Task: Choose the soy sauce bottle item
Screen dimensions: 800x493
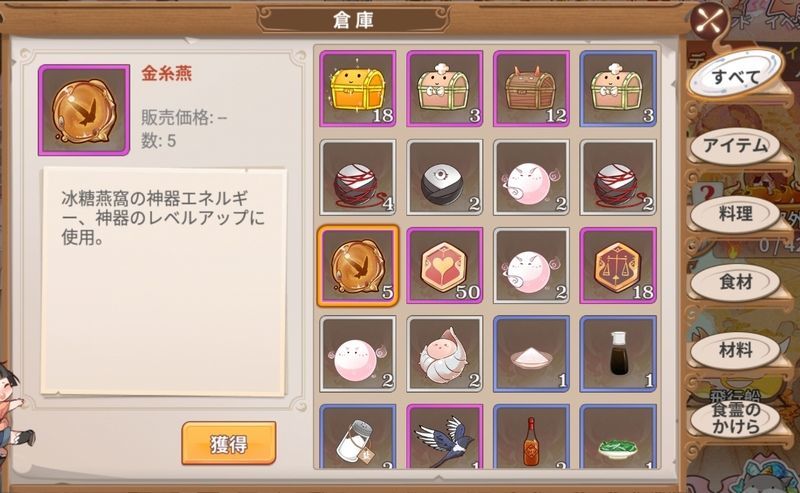Action: [618, 354]
